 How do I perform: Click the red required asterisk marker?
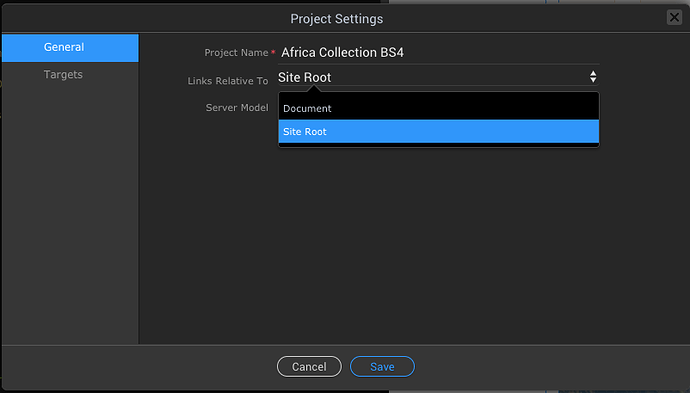coord(273,52)
